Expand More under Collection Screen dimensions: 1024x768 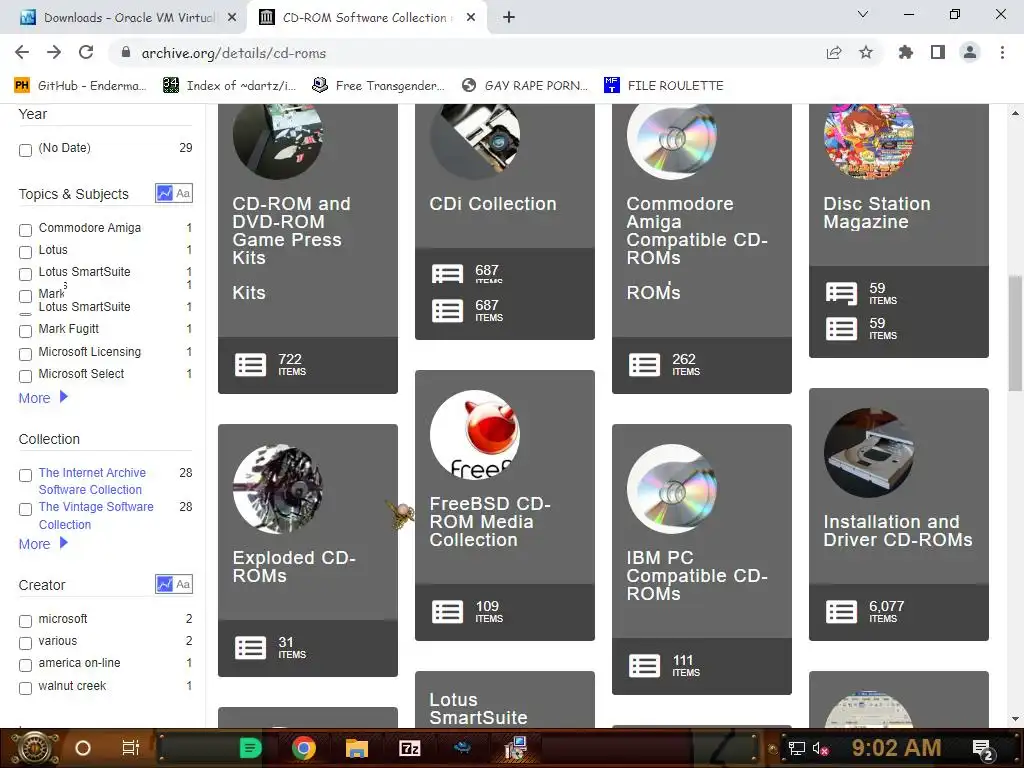[x=43, y=543]
